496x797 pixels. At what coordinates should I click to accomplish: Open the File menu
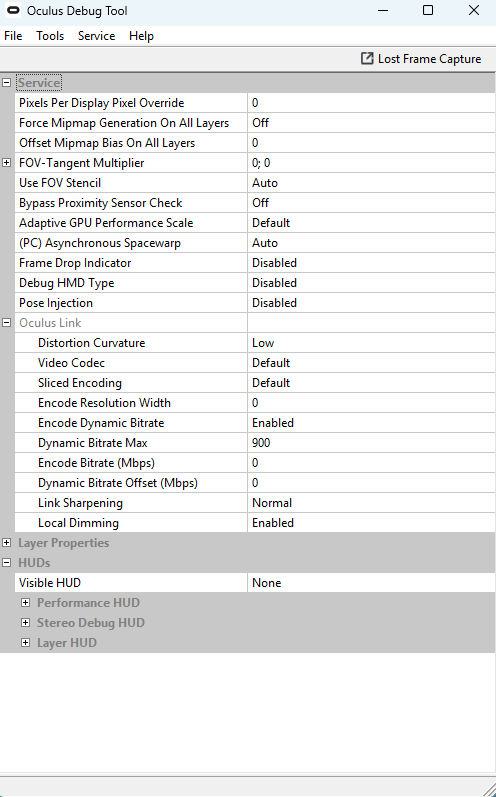click(x=13, y=36)
